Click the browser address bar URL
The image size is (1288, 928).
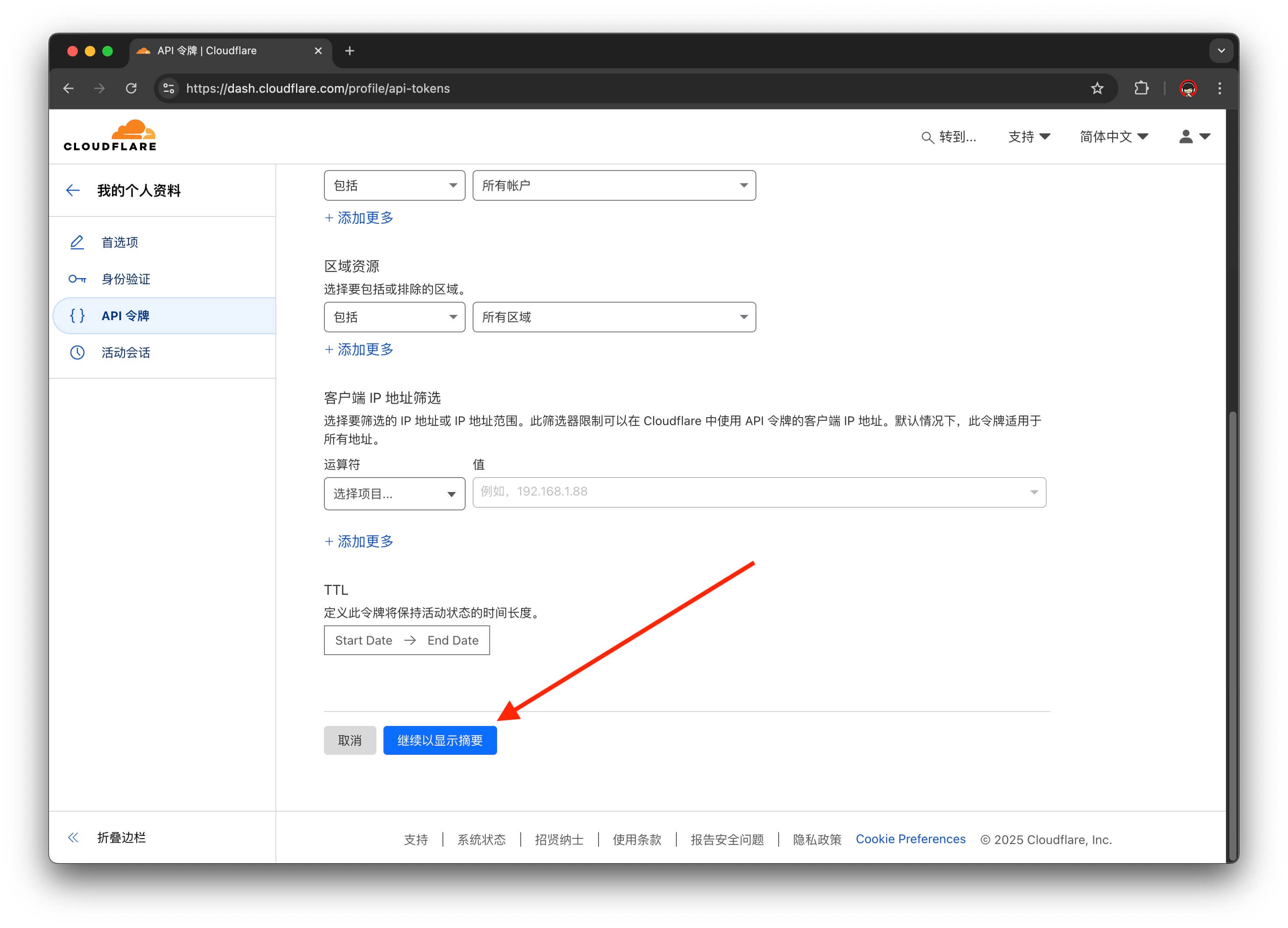click(x=318, y=89)
